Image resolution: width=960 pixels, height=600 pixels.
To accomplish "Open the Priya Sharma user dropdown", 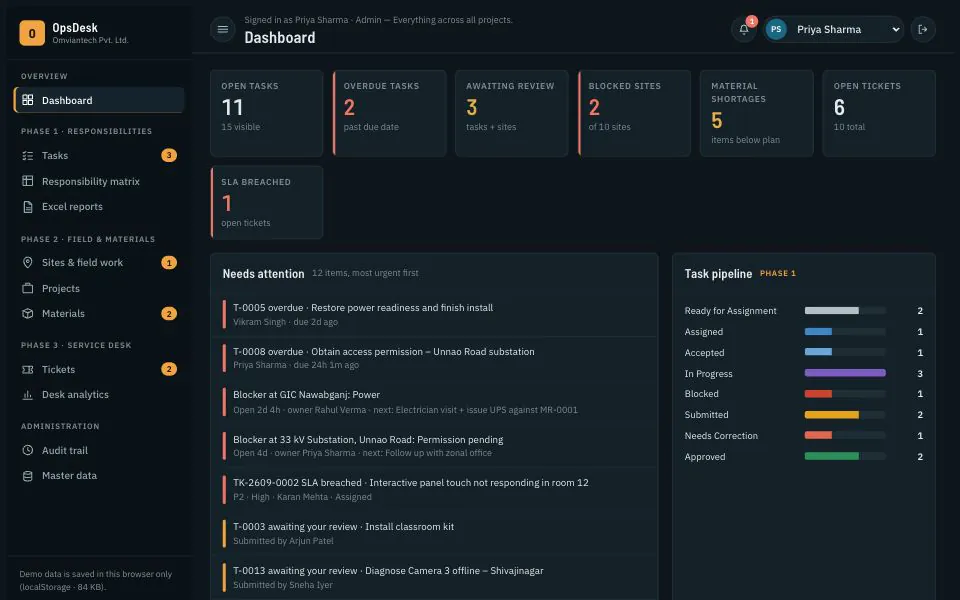I will (833, 29).
